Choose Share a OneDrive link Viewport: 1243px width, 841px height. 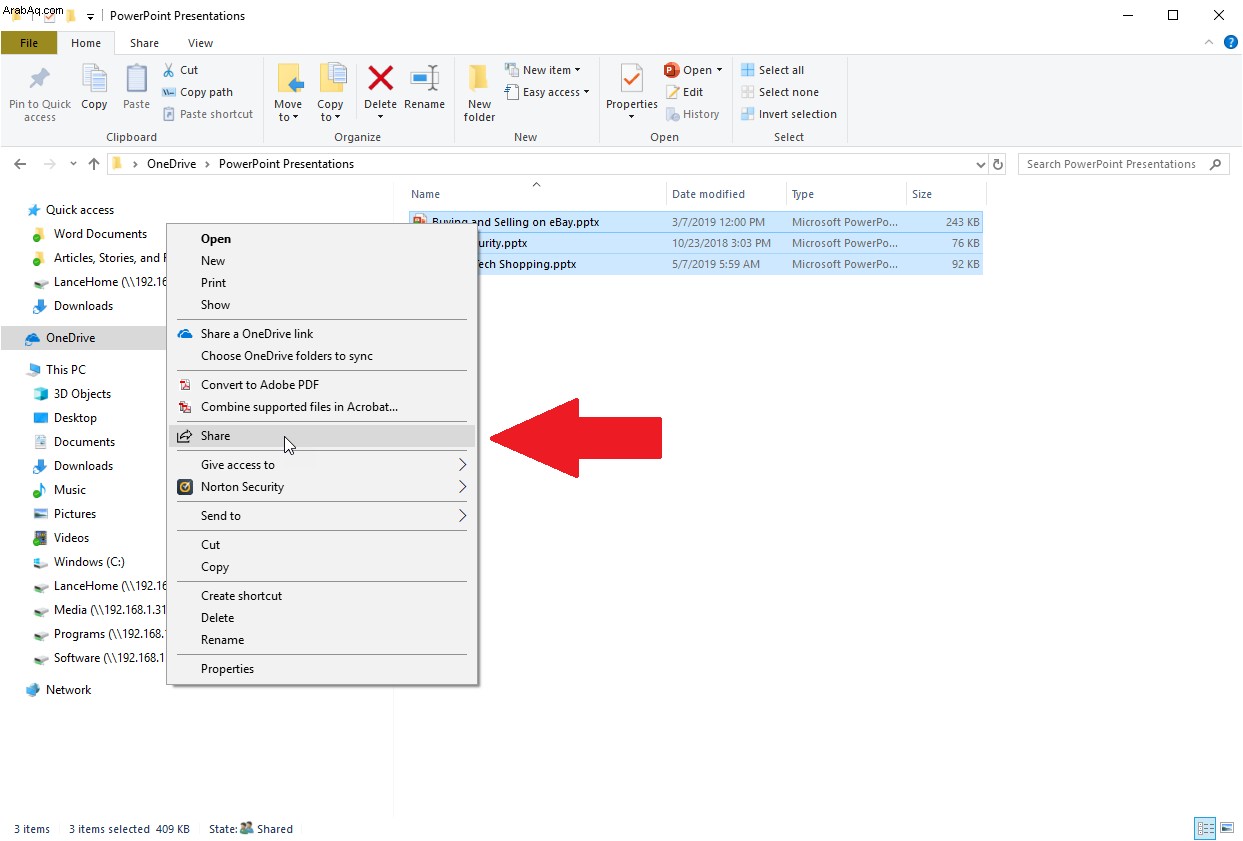(x=322, y=334)
